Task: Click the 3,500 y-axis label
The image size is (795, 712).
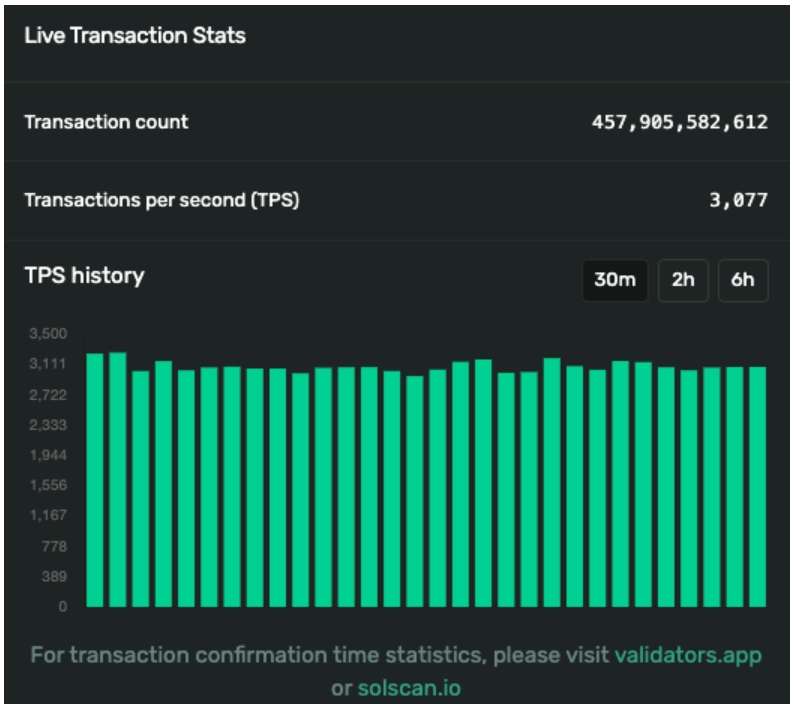Action: [x=48, y=333]
